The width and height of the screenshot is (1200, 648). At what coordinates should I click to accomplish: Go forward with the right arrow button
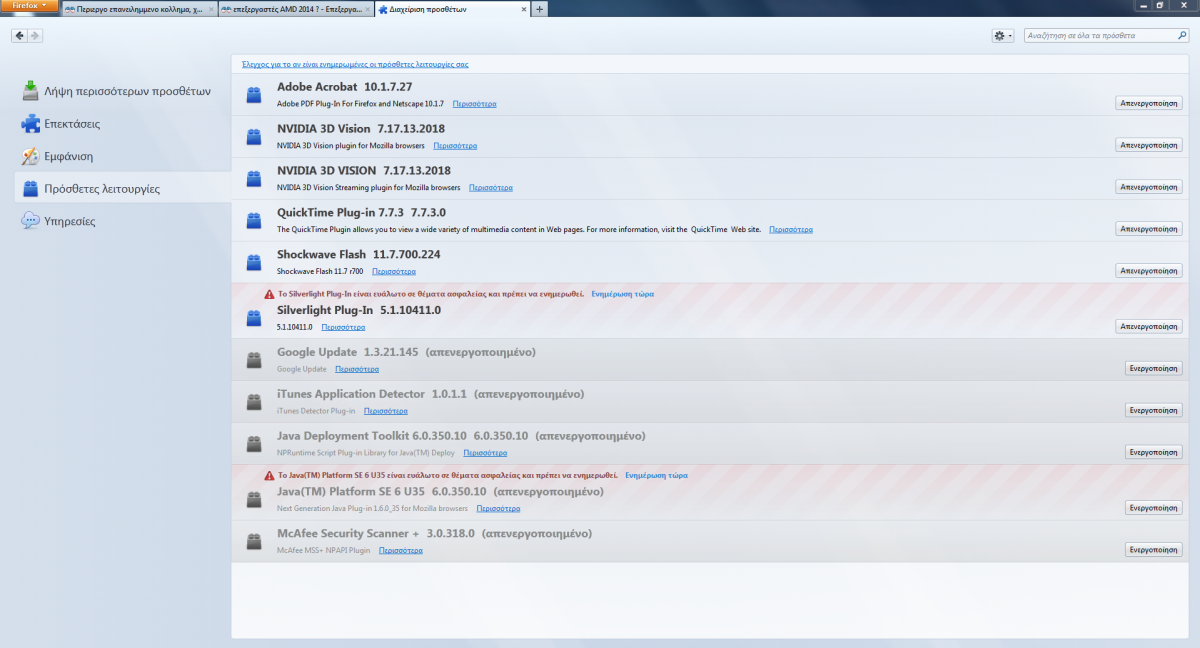35,35
